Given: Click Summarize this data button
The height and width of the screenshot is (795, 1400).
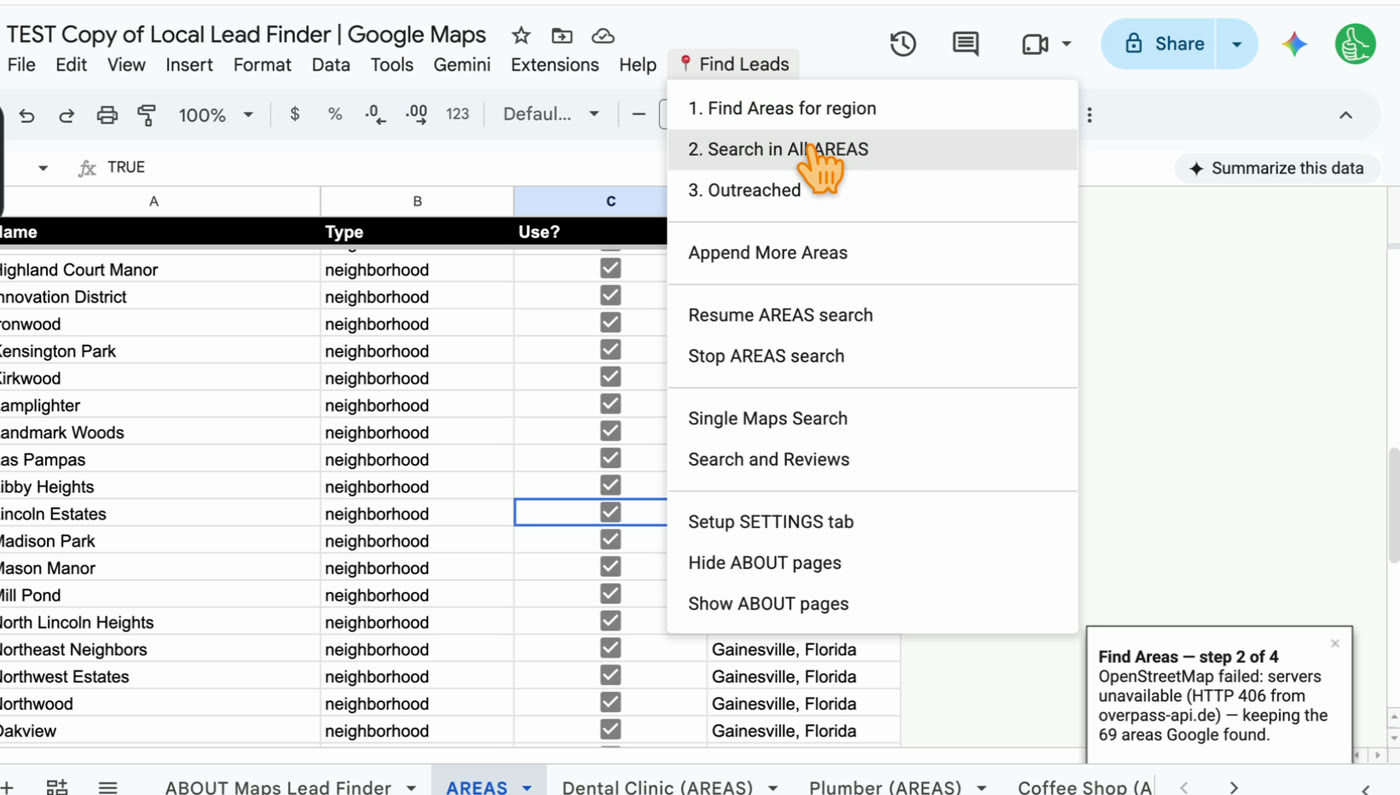Looking at the screenshot, I should pos(1277,168).
